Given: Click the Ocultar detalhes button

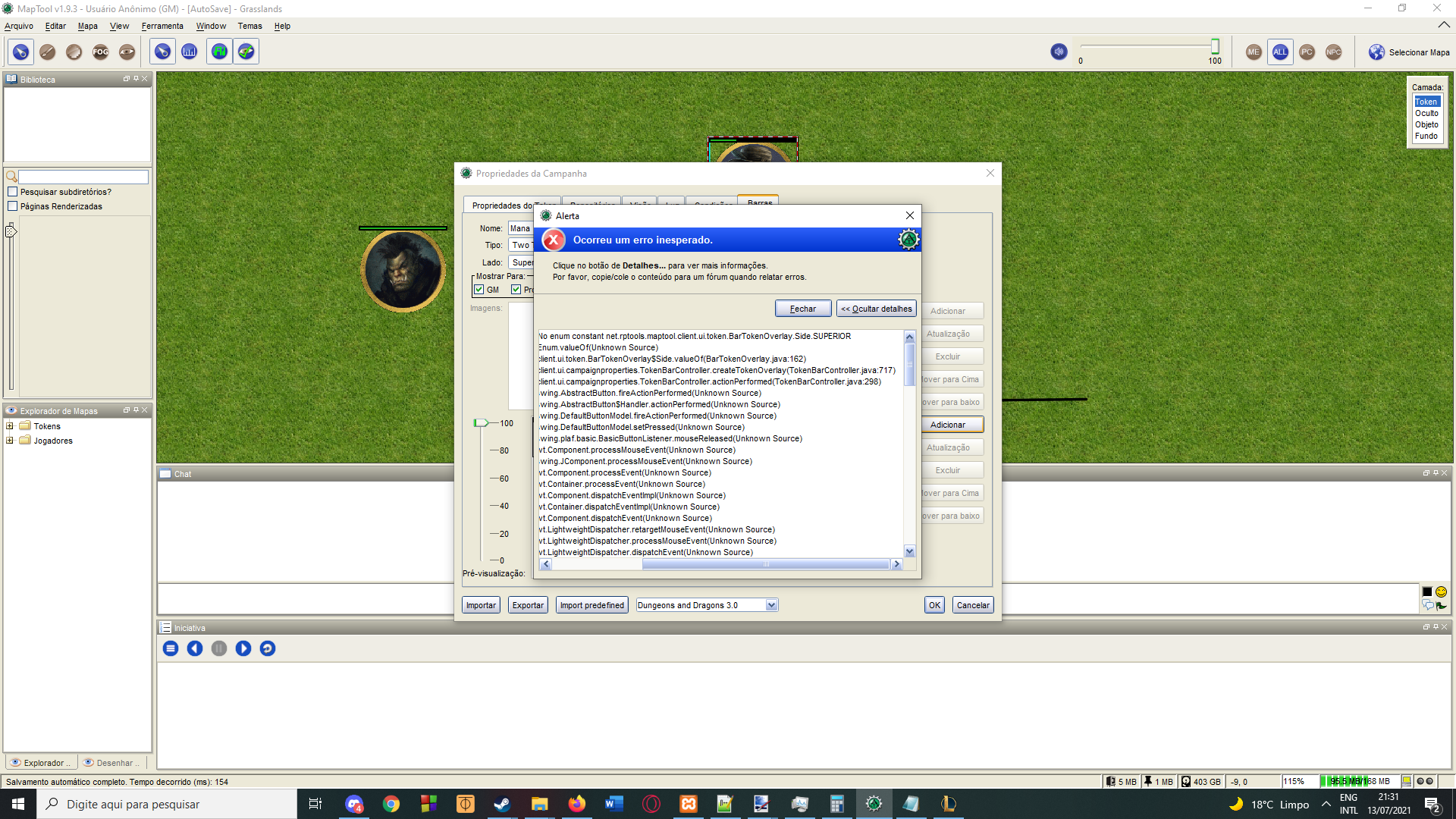Looking at the screenshot, I should (875, 309).
